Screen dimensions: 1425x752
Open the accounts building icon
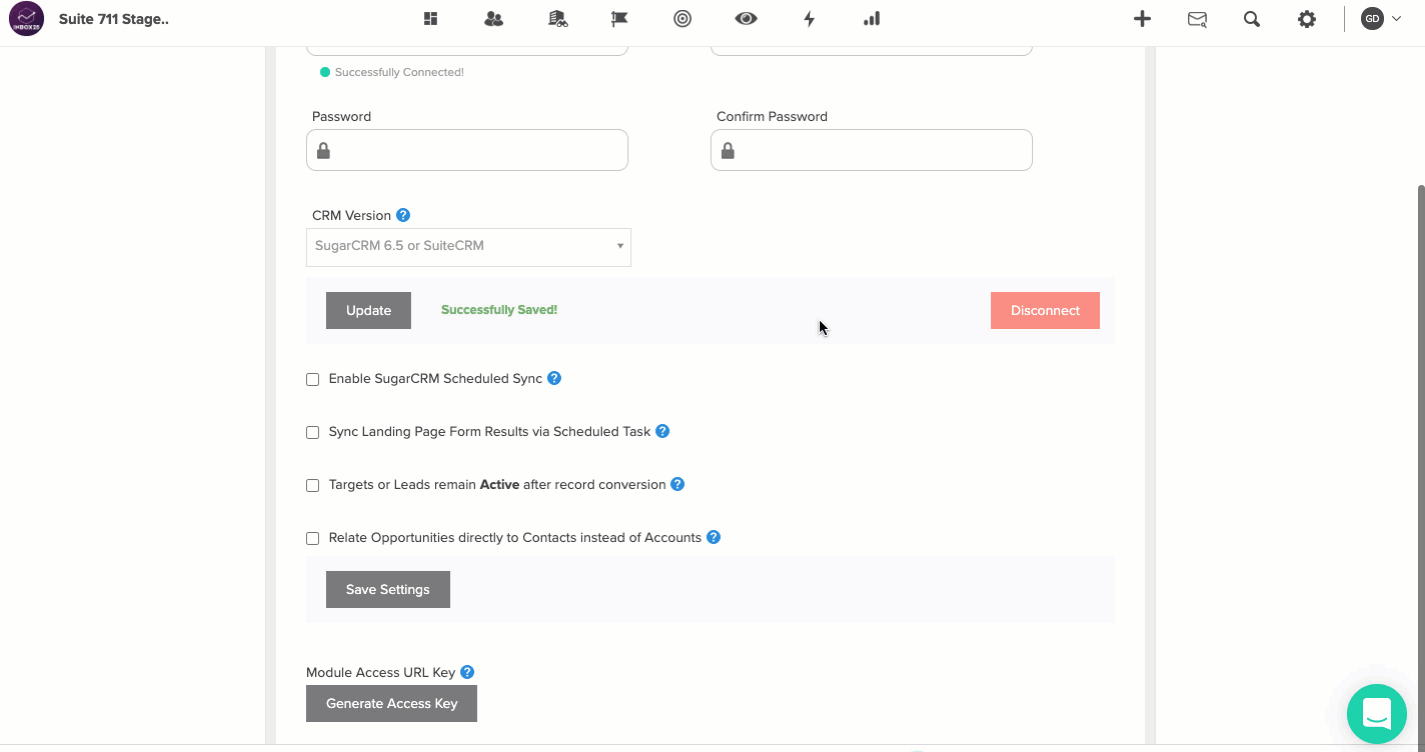click(558, 18)
